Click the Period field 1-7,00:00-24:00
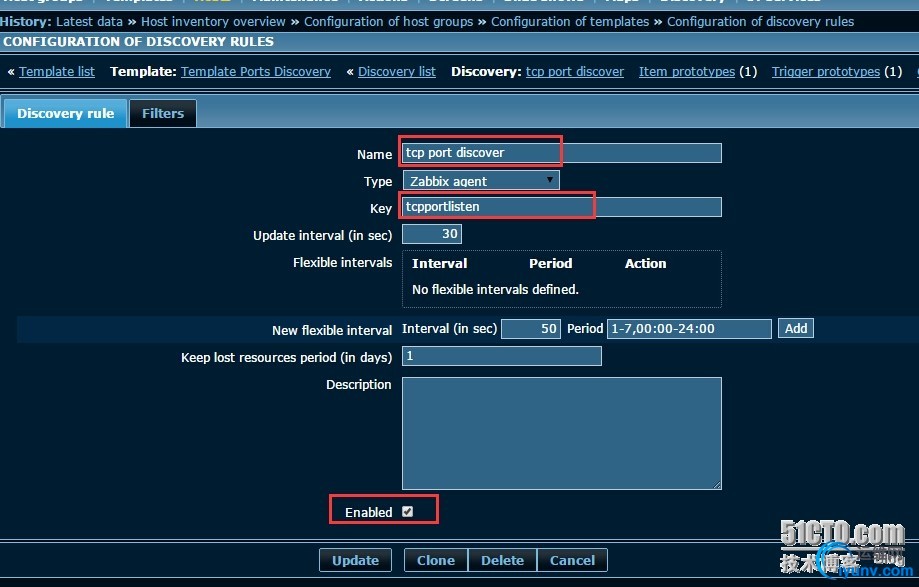 pyautogui.click(x=689, y=329)
